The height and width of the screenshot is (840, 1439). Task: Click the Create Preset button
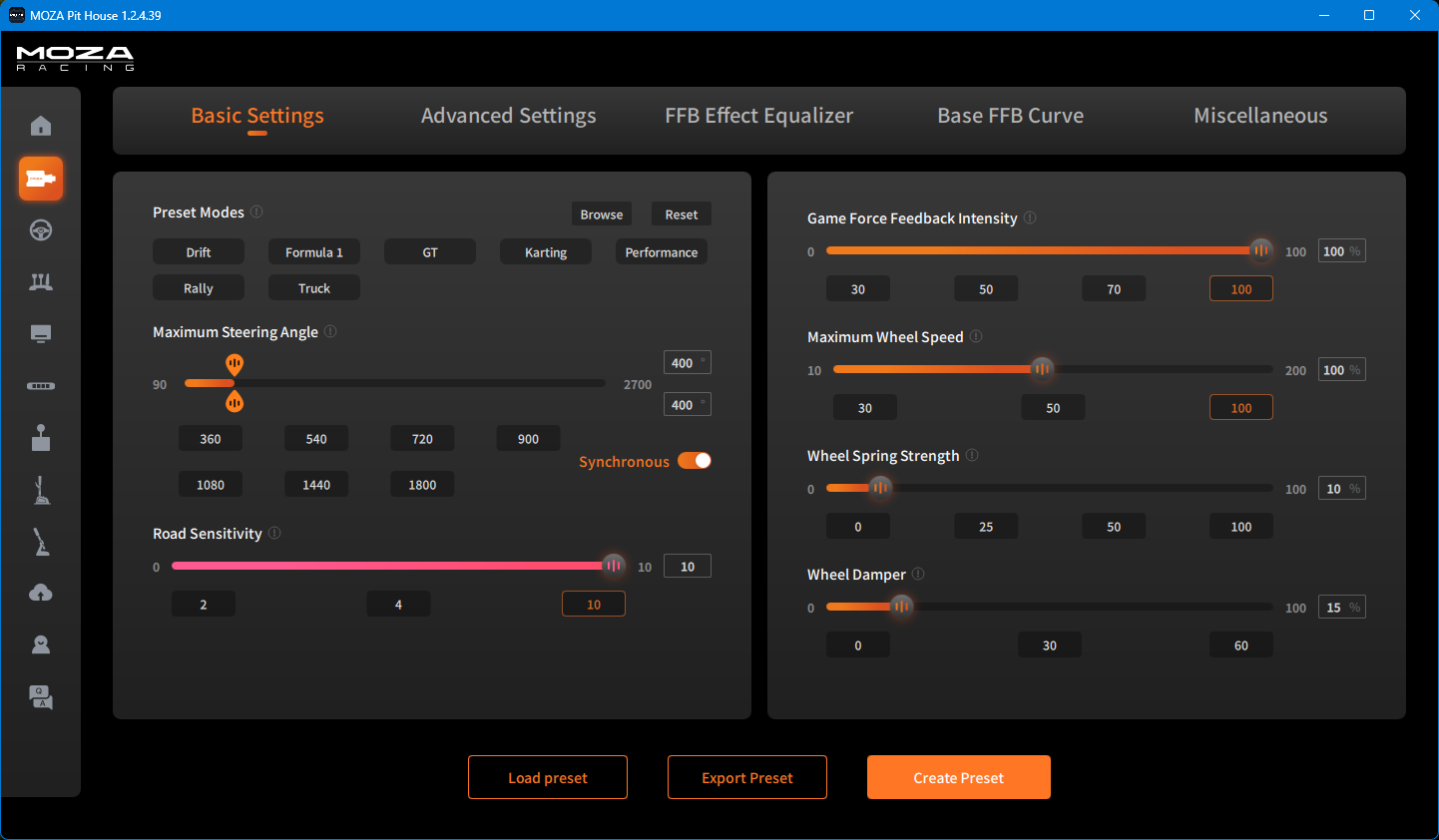[959, 777]
